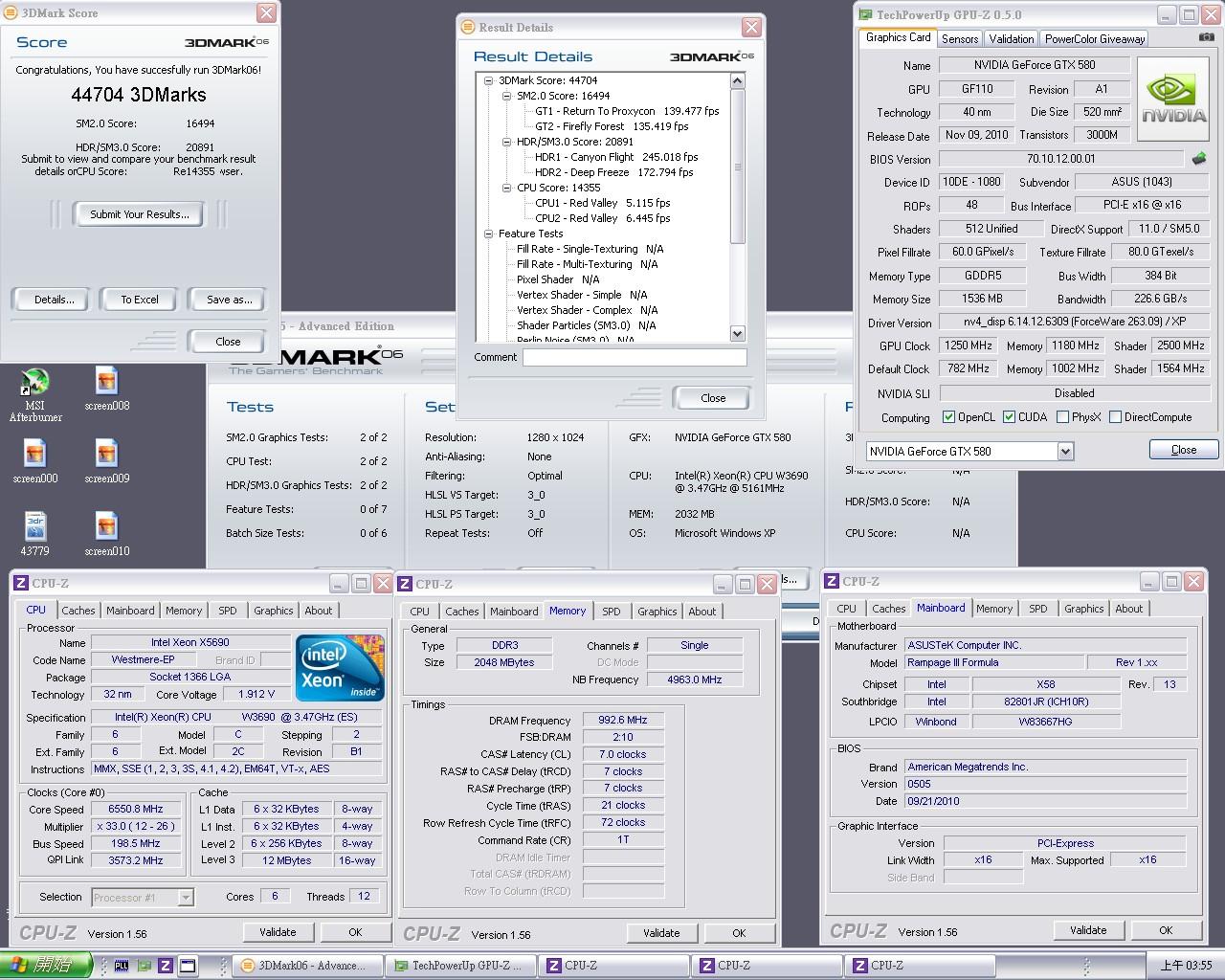1225x980 pixels.
Task: Click the Rampage III Formula model field
Action: tap(994, 662)
